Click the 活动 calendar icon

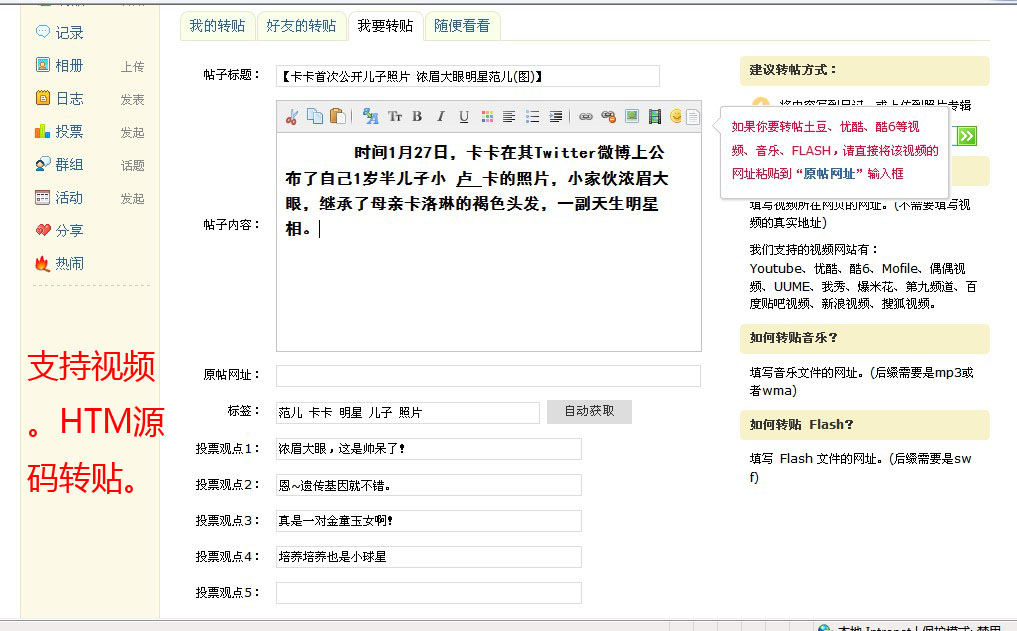click(43, 197)
